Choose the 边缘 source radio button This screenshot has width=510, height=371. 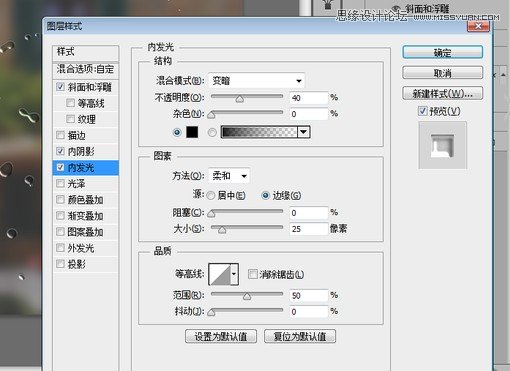point(265,196)
